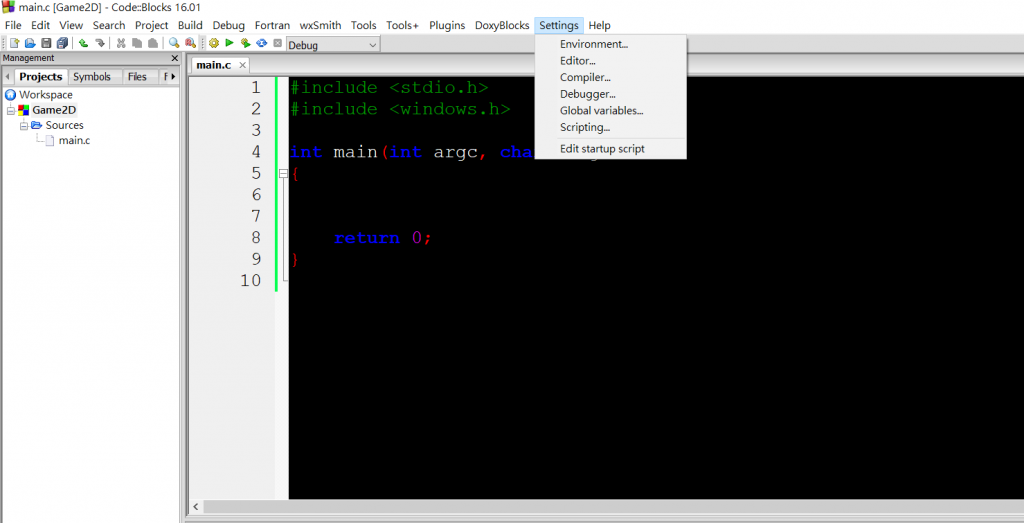
Task: Open the File menu
Action: (13, 25)
